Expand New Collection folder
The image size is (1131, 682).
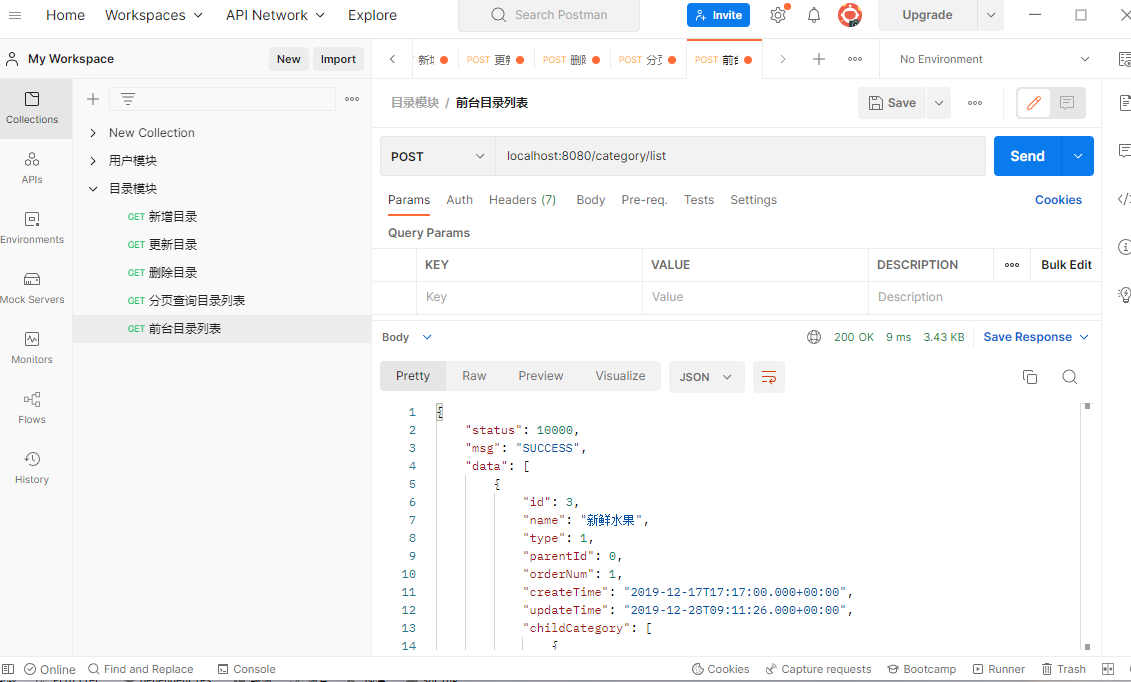coord(92,133)
